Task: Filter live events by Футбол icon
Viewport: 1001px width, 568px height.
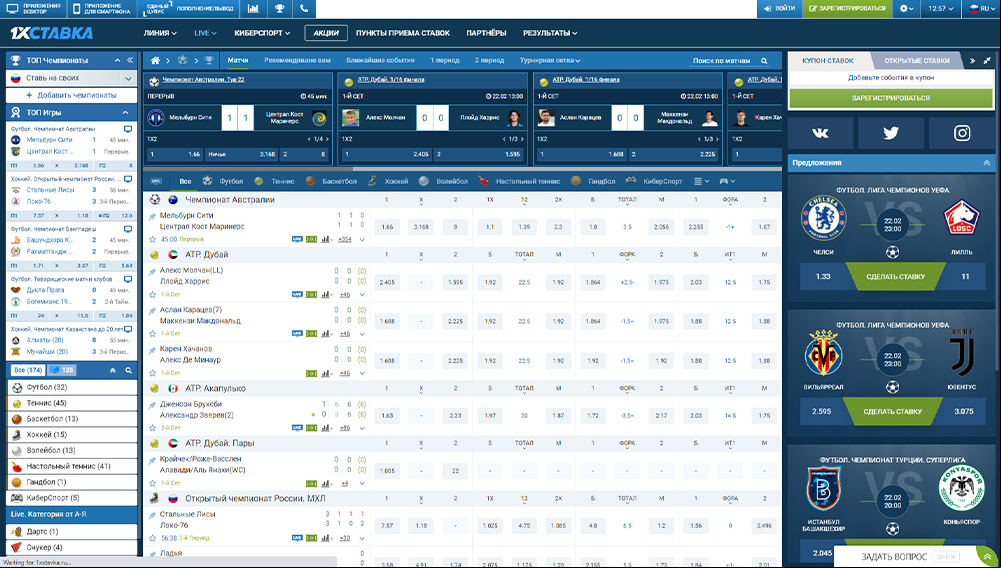Action: [x=207, y=181]
